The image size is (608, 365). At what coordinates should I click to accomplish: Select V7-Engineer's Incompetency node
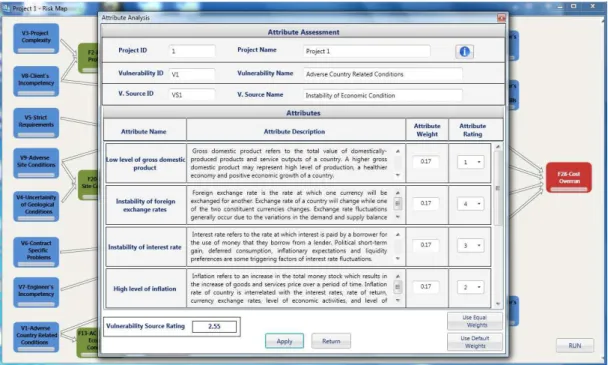point(36,292)
